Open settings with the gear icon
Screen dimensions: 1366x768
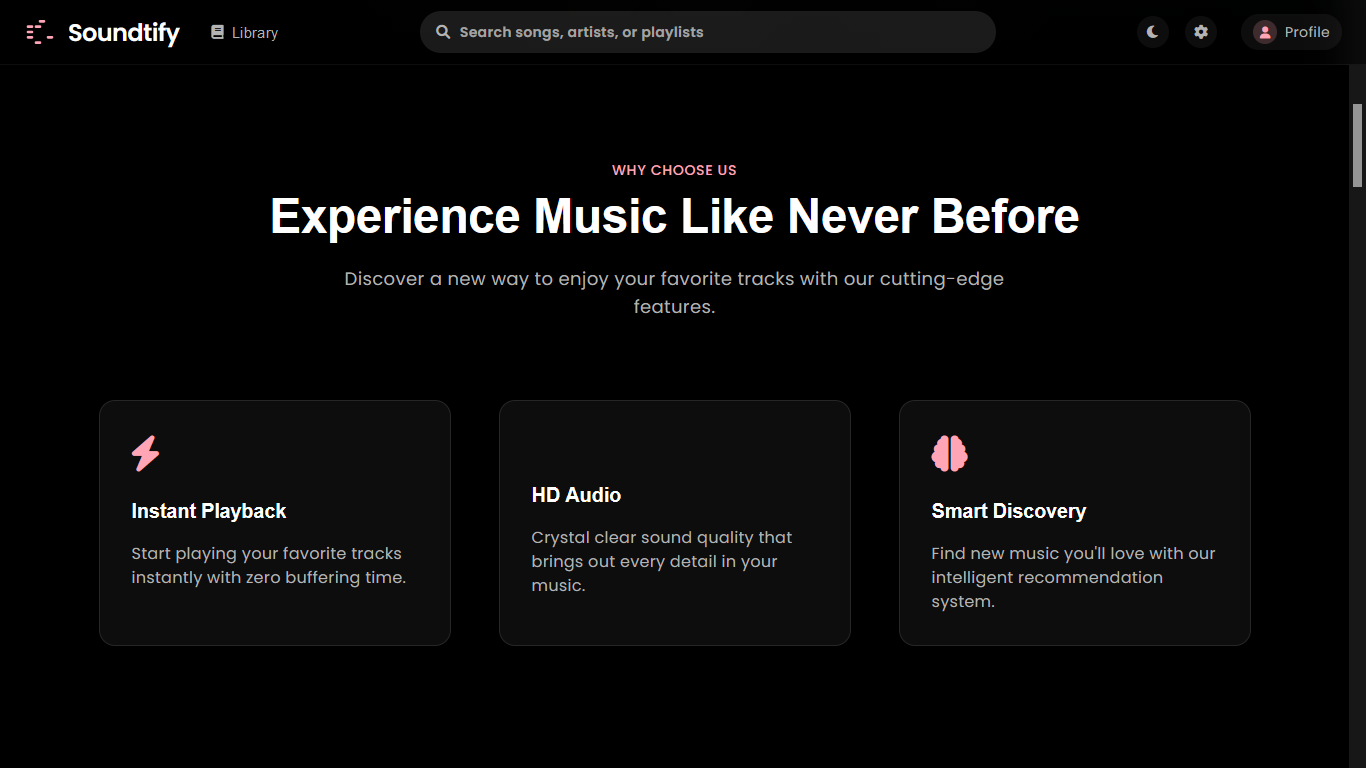[1201, 32]
